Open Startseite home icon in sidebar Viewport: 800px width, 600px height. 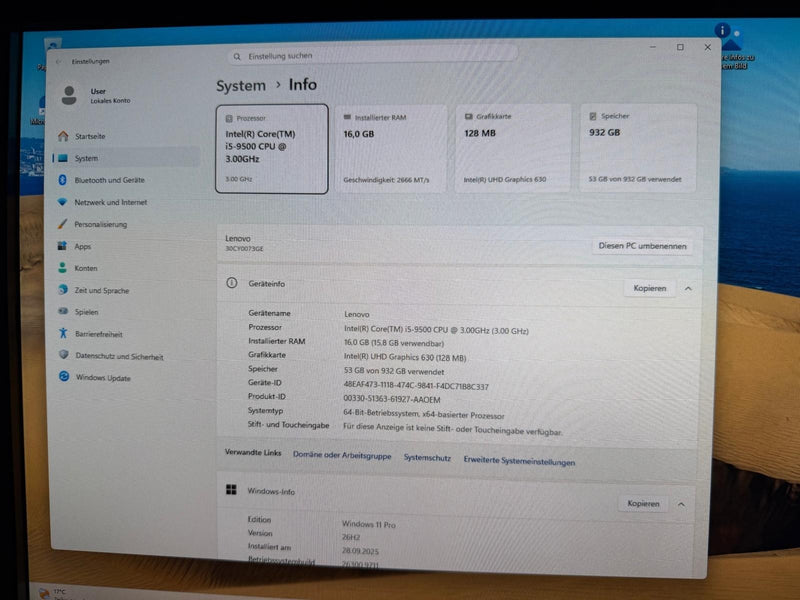[63, 136]
